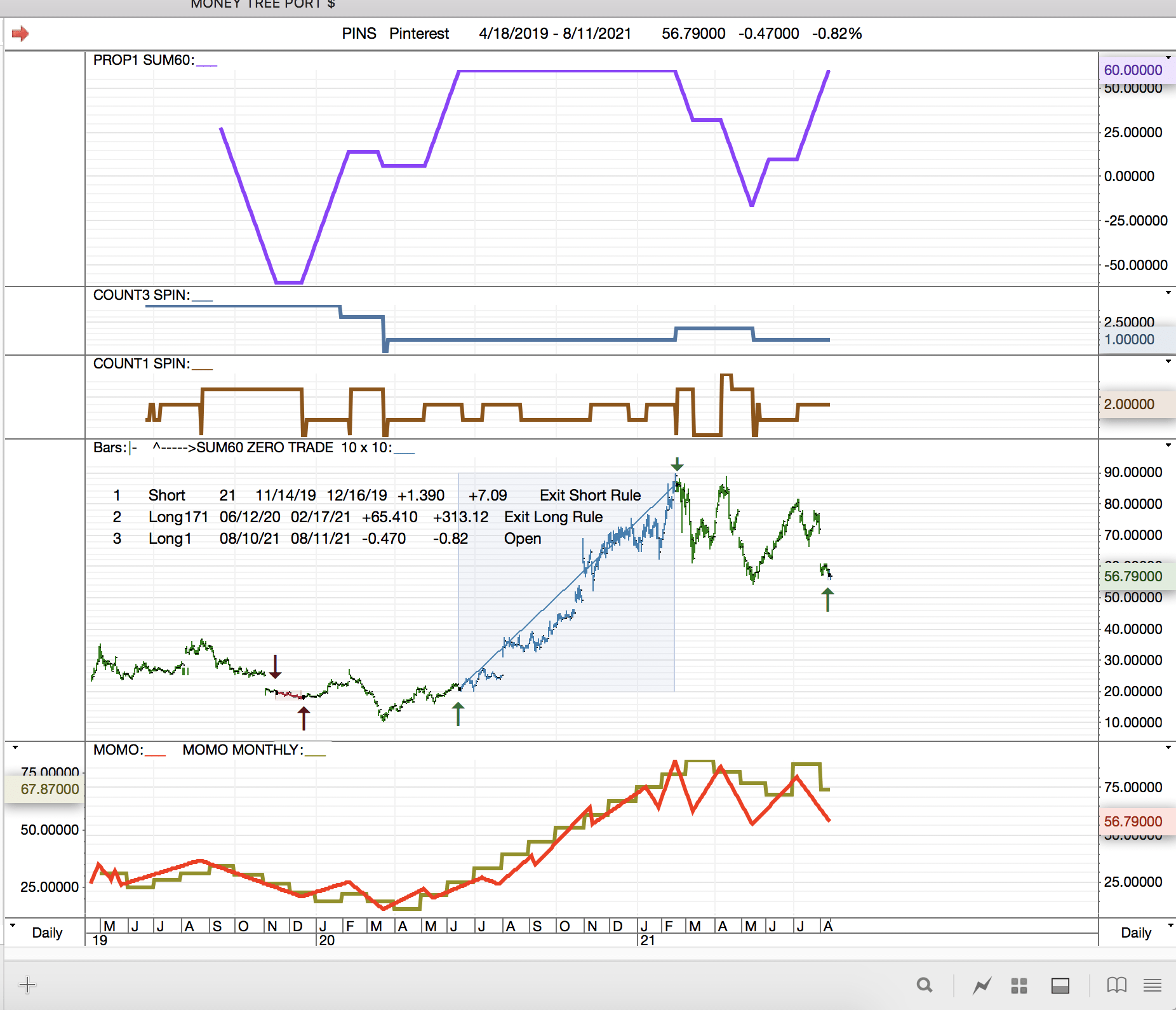Expand the PROP1 SUM60 pane scale dropdown
The height and width of the screenshot is (1010, 1176).
pos(1168,58)
